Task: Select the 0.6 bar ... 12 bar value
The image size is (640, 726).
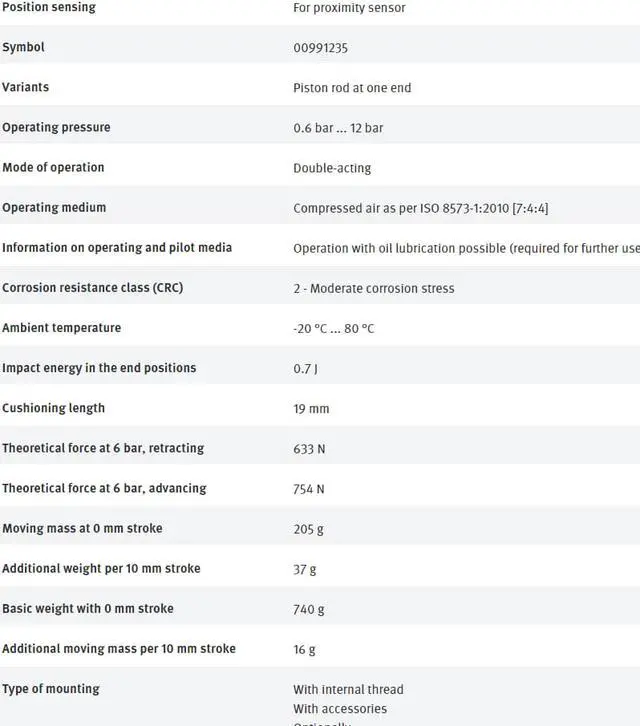Action: [338, 128]
